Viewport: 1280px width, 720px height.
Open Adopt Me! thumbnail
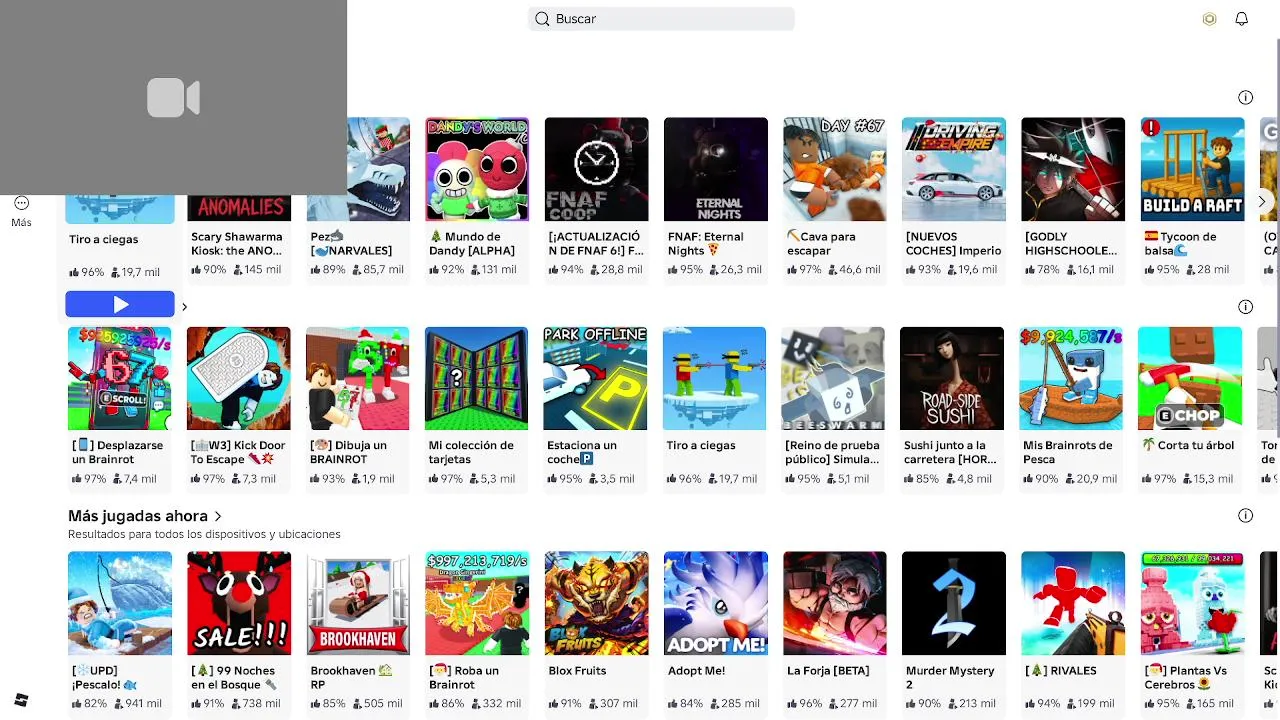point(716,603)
